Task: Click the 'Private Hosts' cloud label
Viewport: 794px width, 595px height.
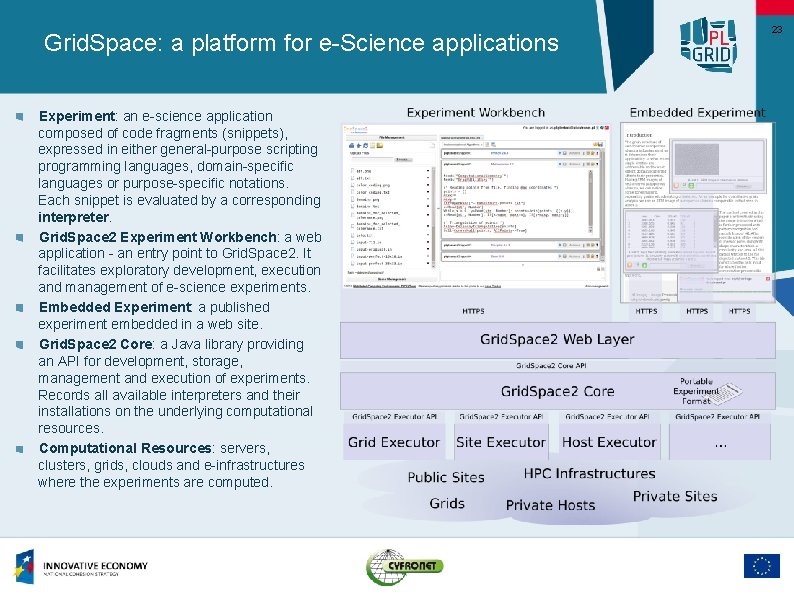Action: [550, 505]
